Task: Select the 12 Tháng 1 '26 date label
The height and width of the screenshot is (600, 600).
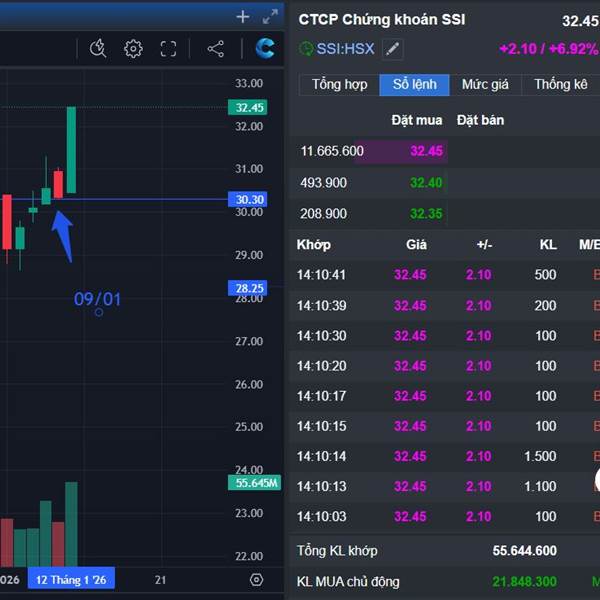Action: tap(71, 579)
